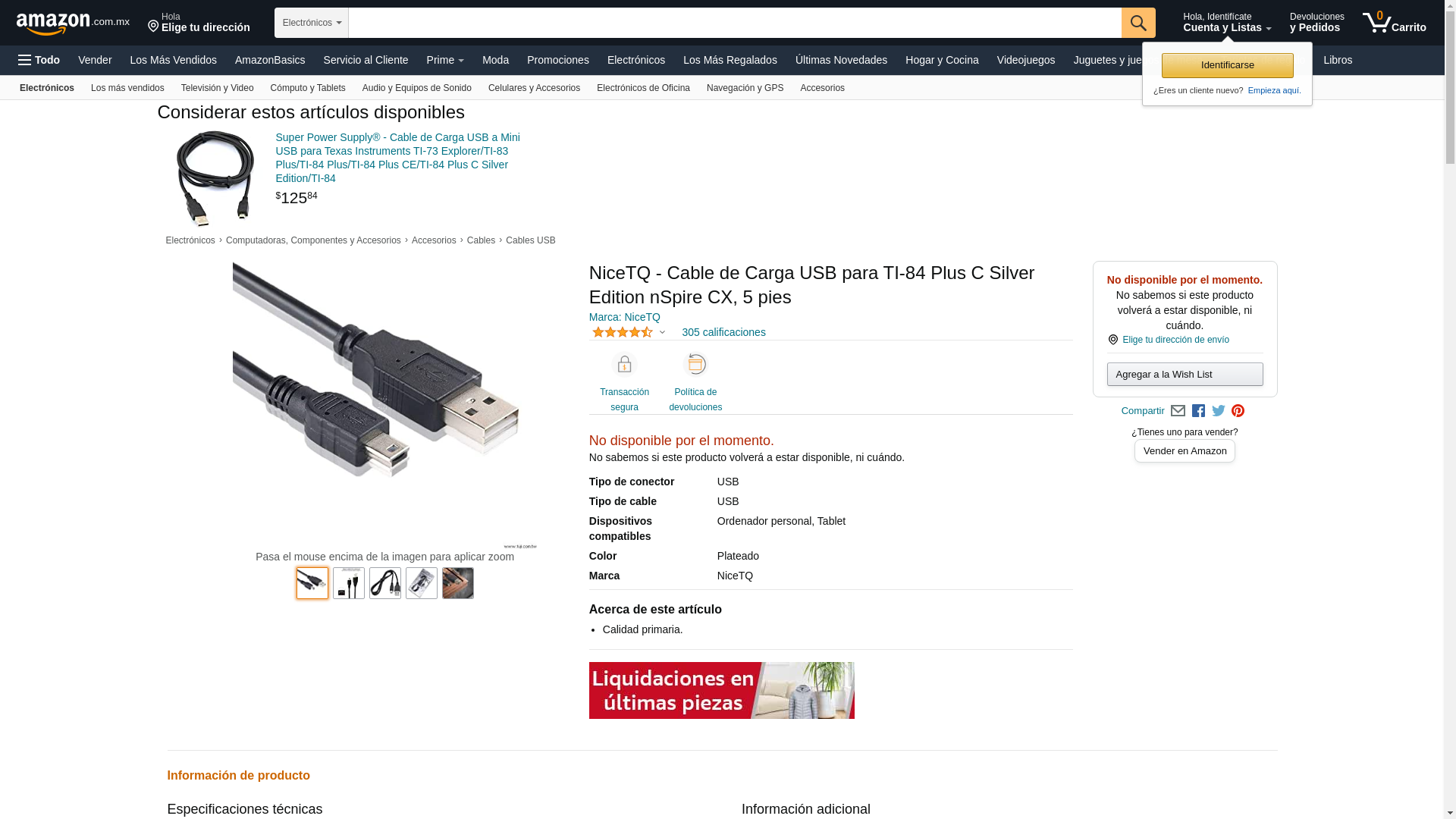1456x819 pixels.
Task: Click inside the search text field
Action: pos(735,23)
